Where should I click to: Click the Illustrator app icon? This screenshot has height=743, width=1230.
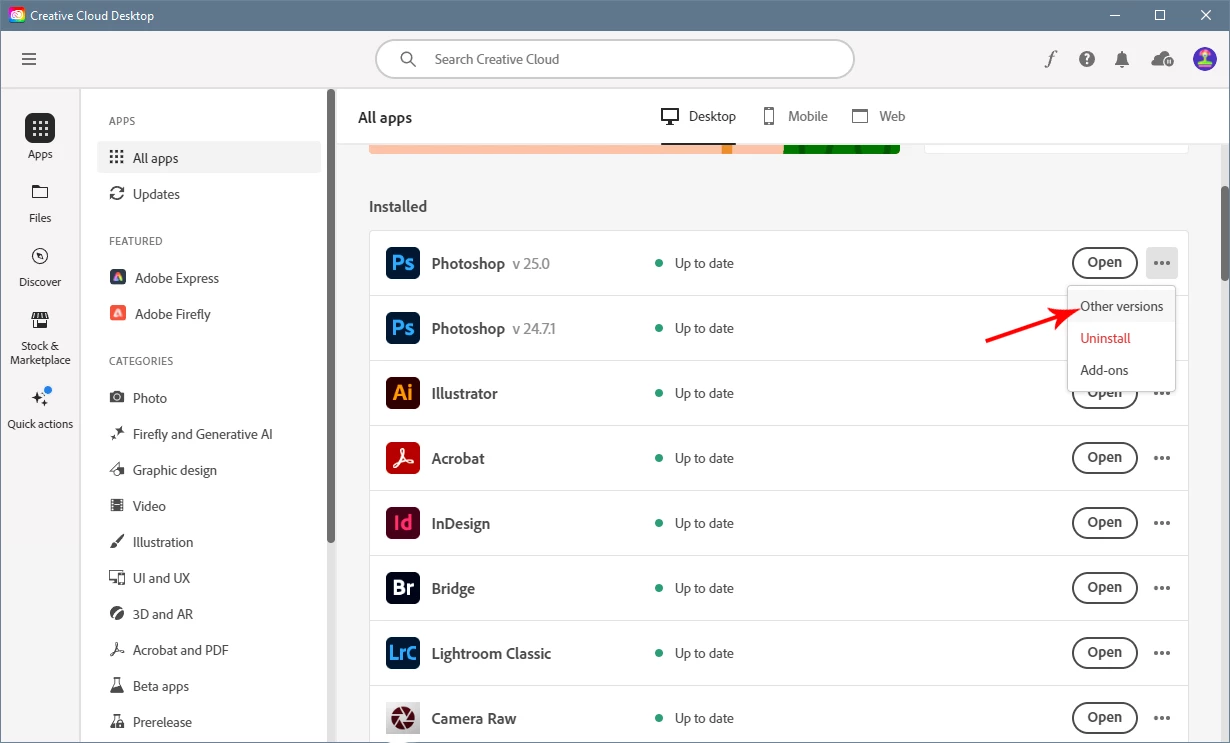pos(403,393)
